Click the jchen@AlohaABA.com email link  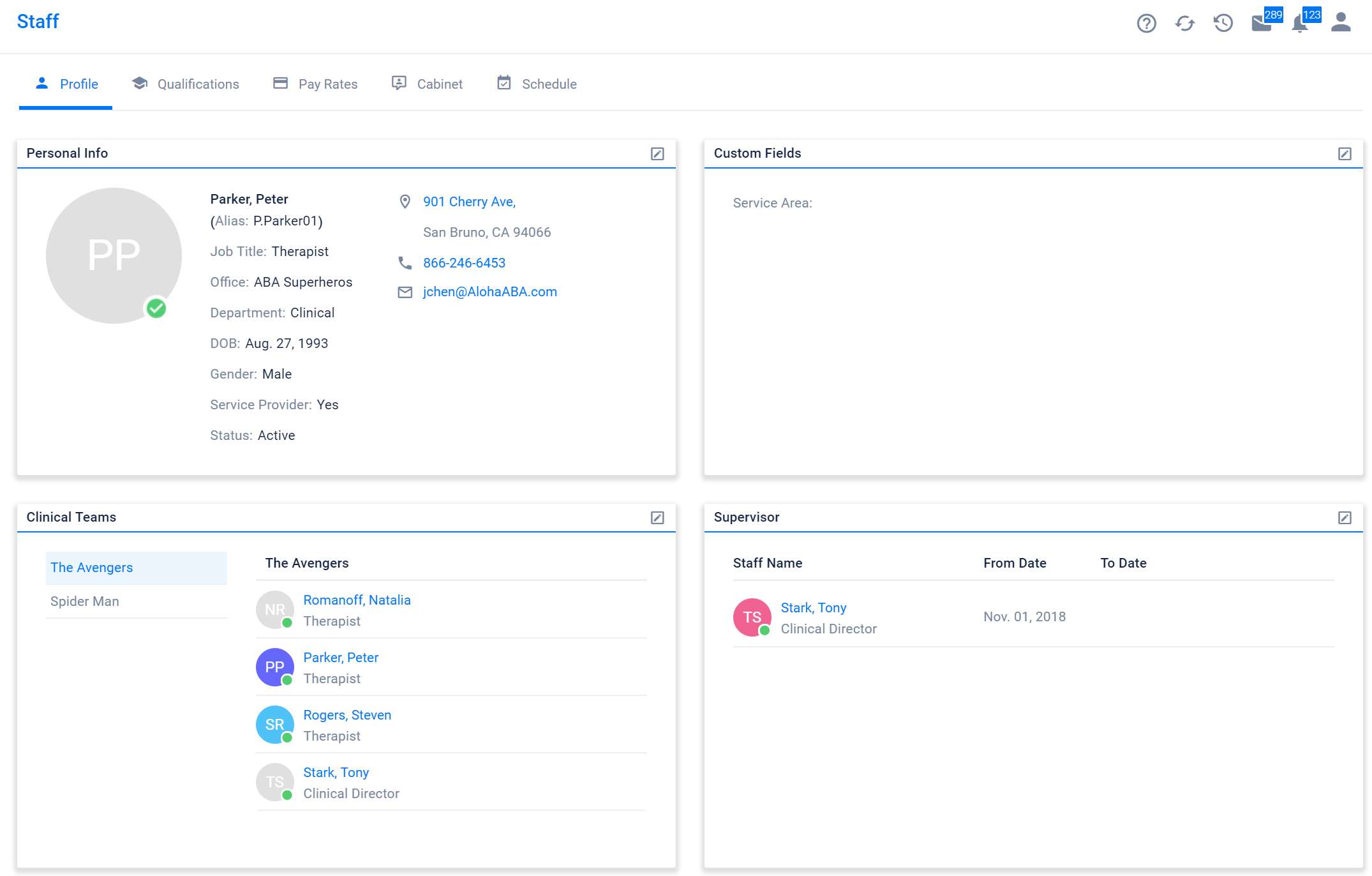[489, 292]
